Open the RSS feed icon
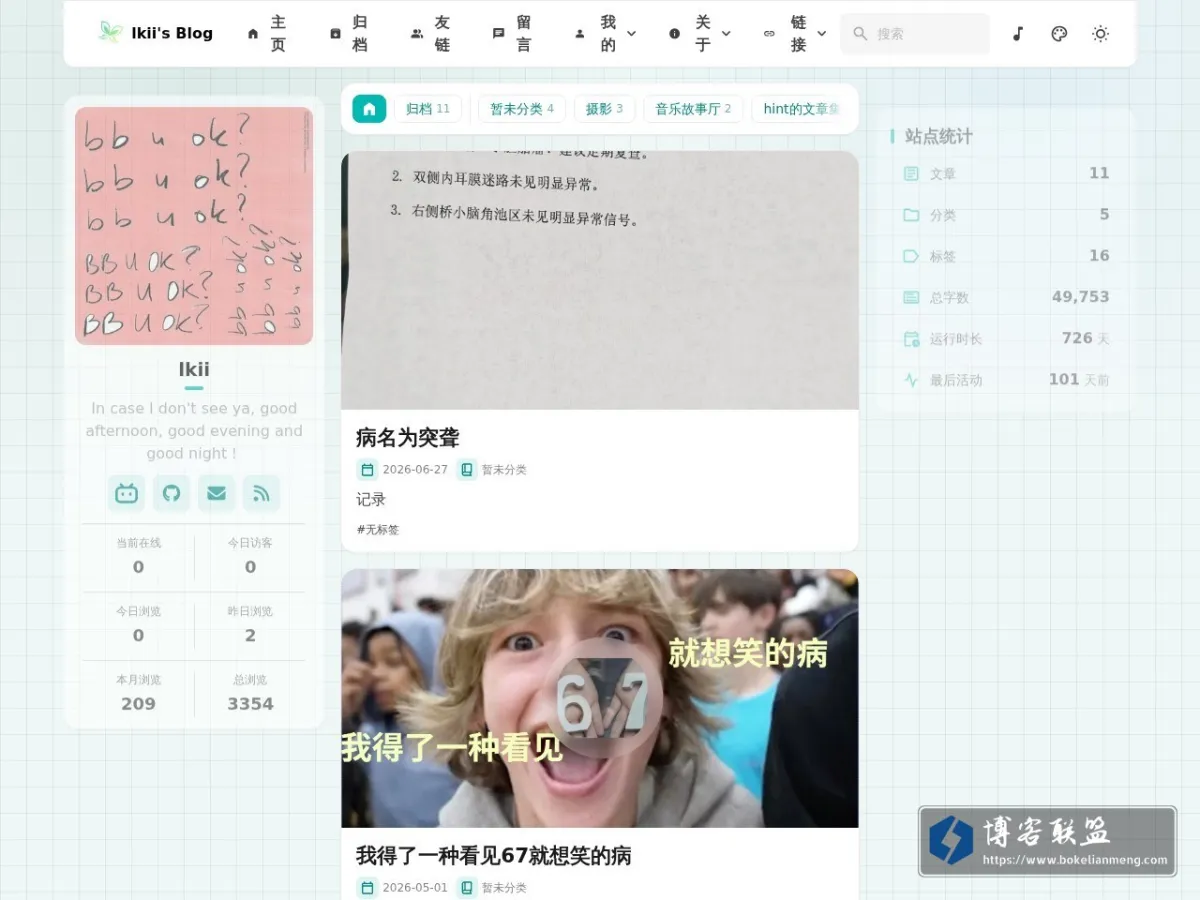This screenshot has width=1200, height=900. [261, 493]
